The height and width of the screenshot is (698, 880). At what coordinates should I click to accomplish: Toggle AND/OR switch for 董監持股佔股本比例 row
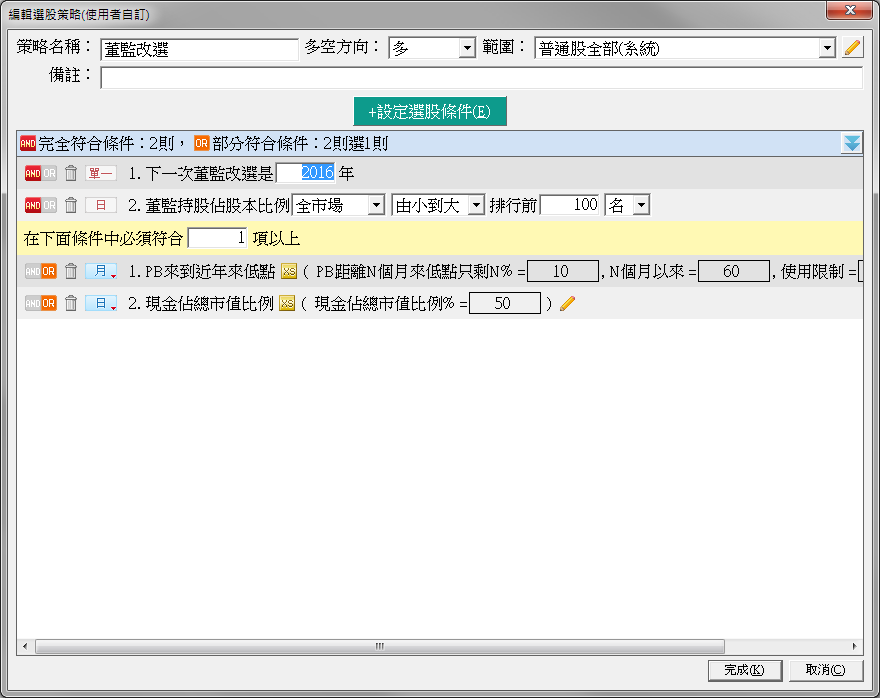pos(40,205)
